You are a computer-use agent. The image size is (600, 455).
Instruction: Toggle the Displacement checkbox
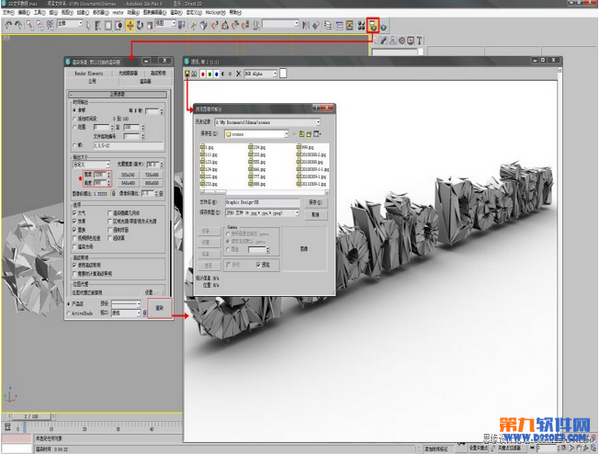(75, 230)
